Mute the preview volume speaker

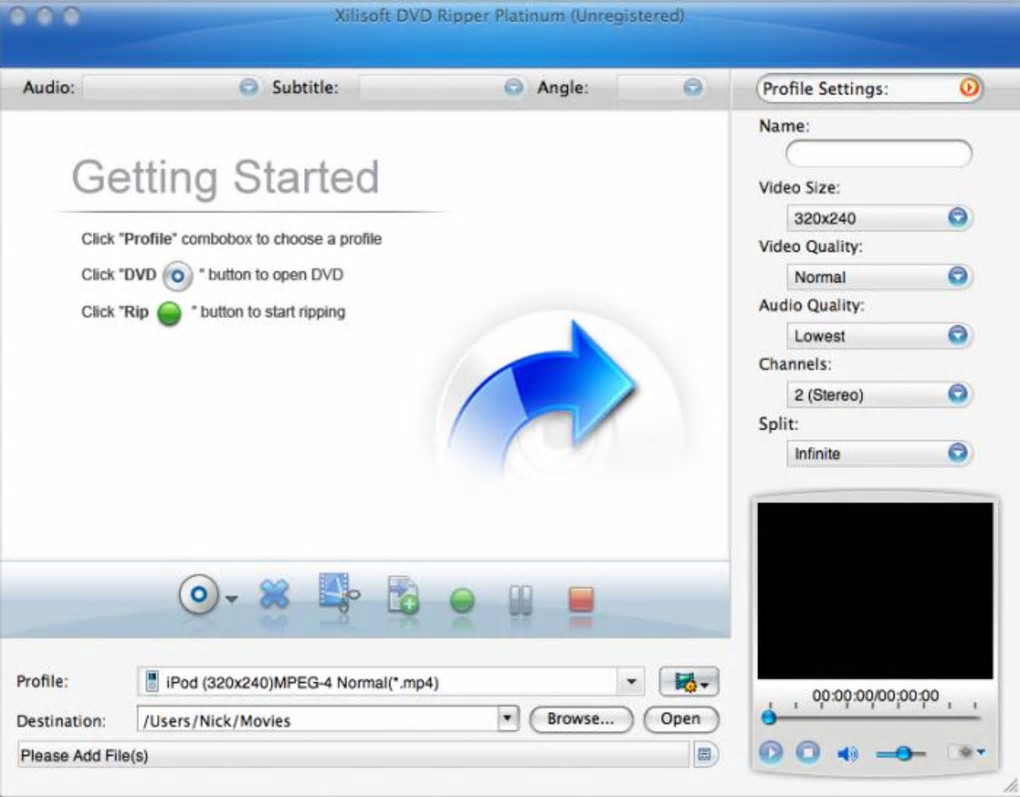[847, 754]
